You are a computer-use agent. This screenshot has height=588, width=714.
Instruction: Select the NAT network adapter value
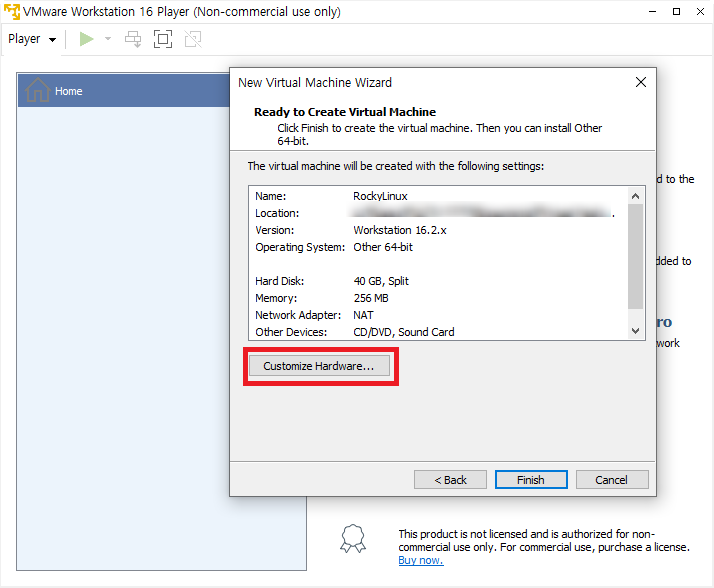(363, 315)
